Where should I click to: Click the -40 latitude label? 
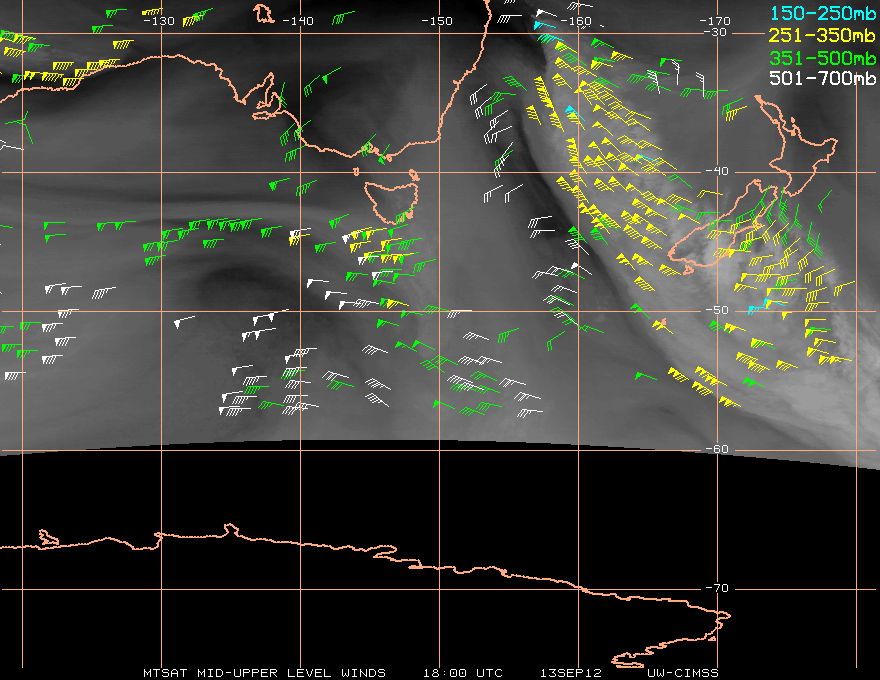coord(717,171)
